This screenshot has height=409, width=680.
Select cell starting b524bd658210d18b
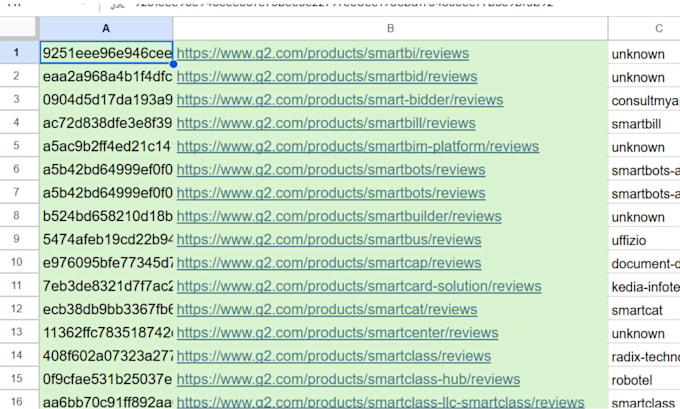tap(106, 216)
